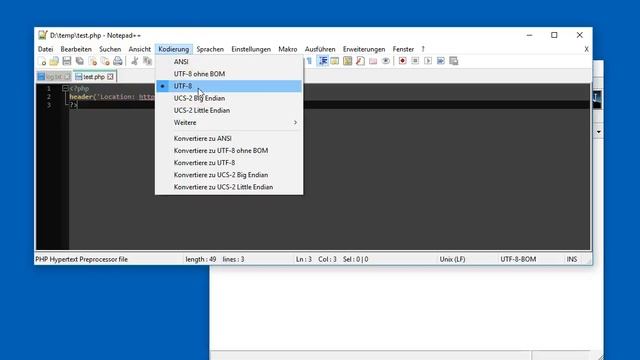Click the Unix (LF) status bar entry
This screenshot has width=640, height=360.
click(x=452, y=259)
